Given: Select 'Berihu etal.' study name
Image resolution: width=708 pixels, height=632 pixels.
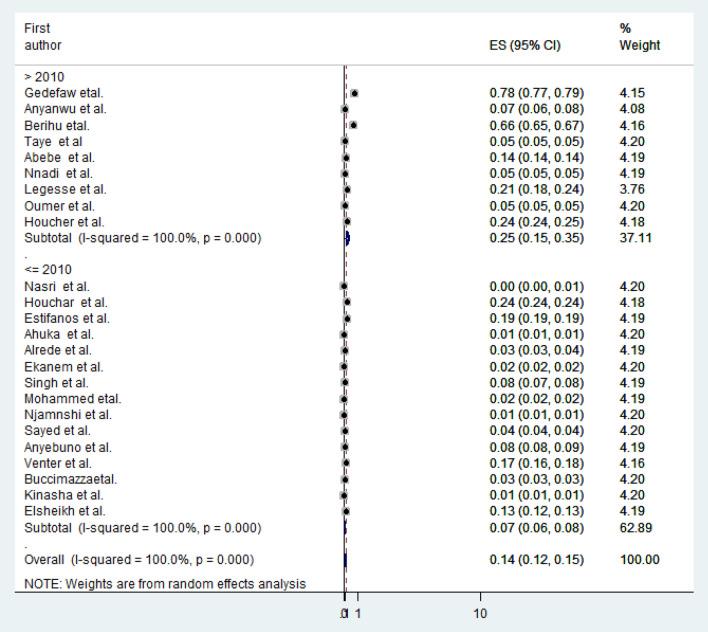Looking at the screenshot, I should tap(57, 125).
